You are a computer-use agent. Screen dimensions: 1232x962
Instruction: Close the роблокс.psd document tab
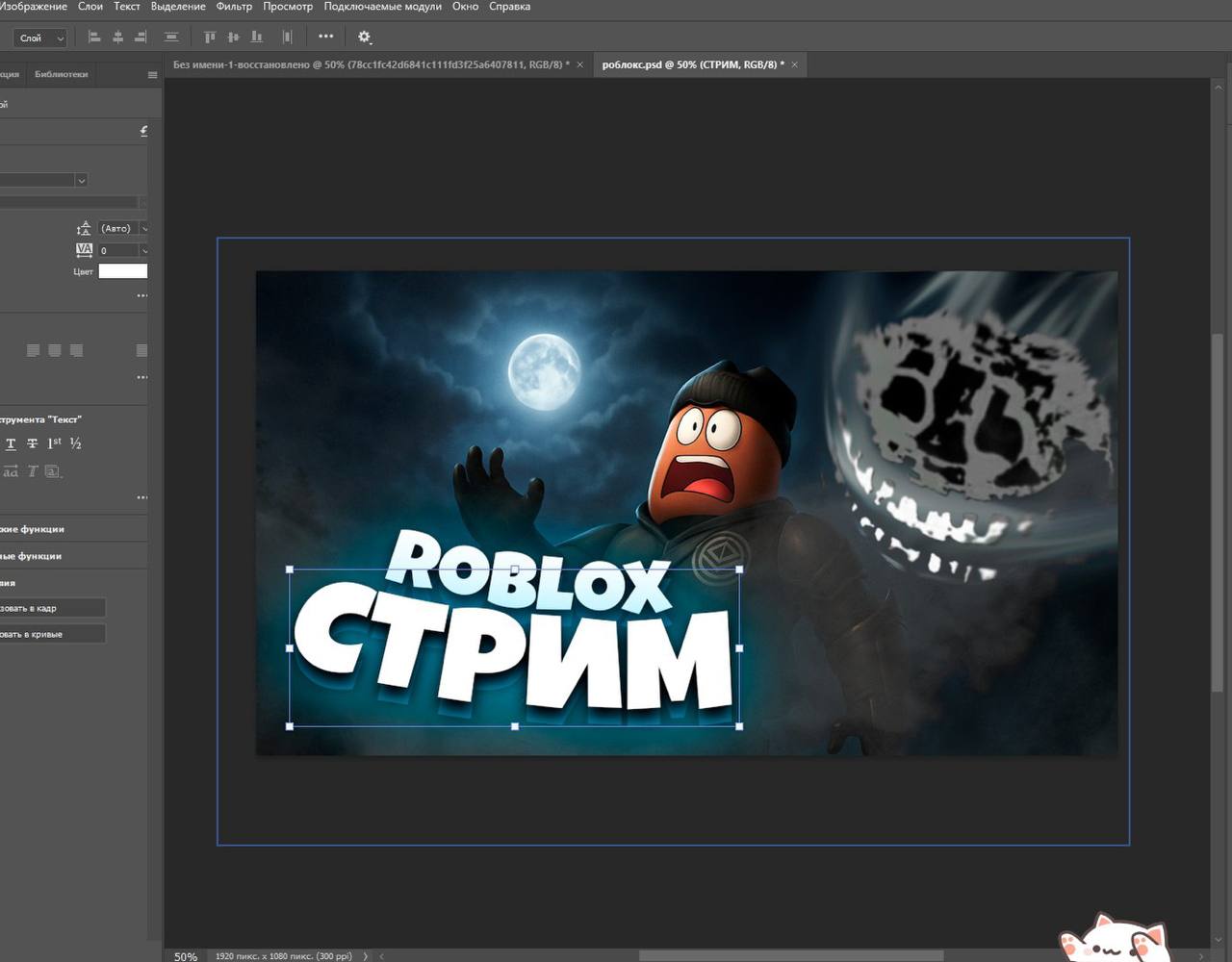point(794,64)
